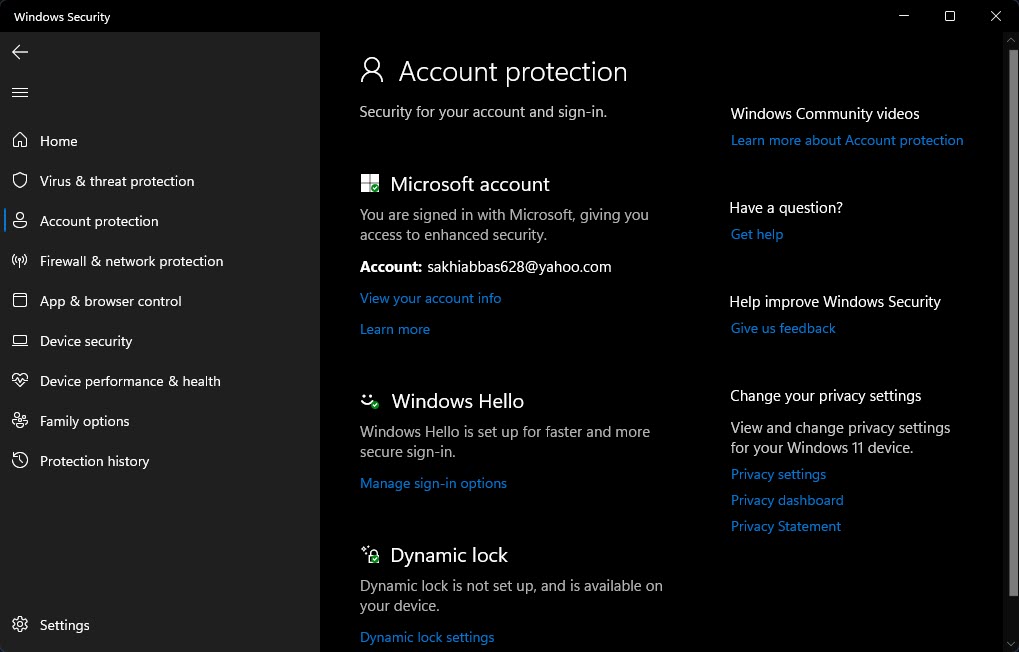Open Manage sign-in options link

point(433,484)
